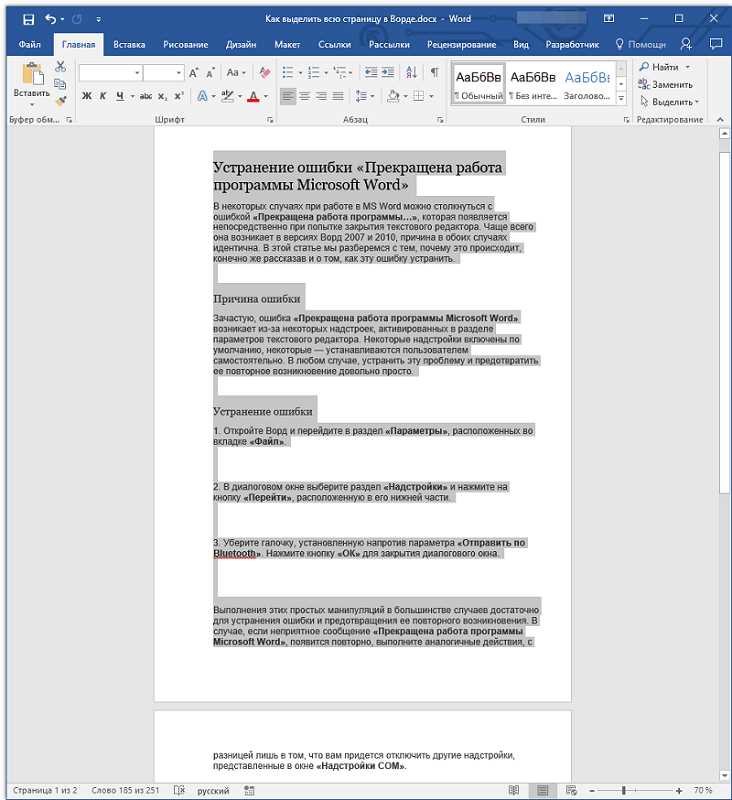Switch to the Дизайн tab

pos(241,44)
